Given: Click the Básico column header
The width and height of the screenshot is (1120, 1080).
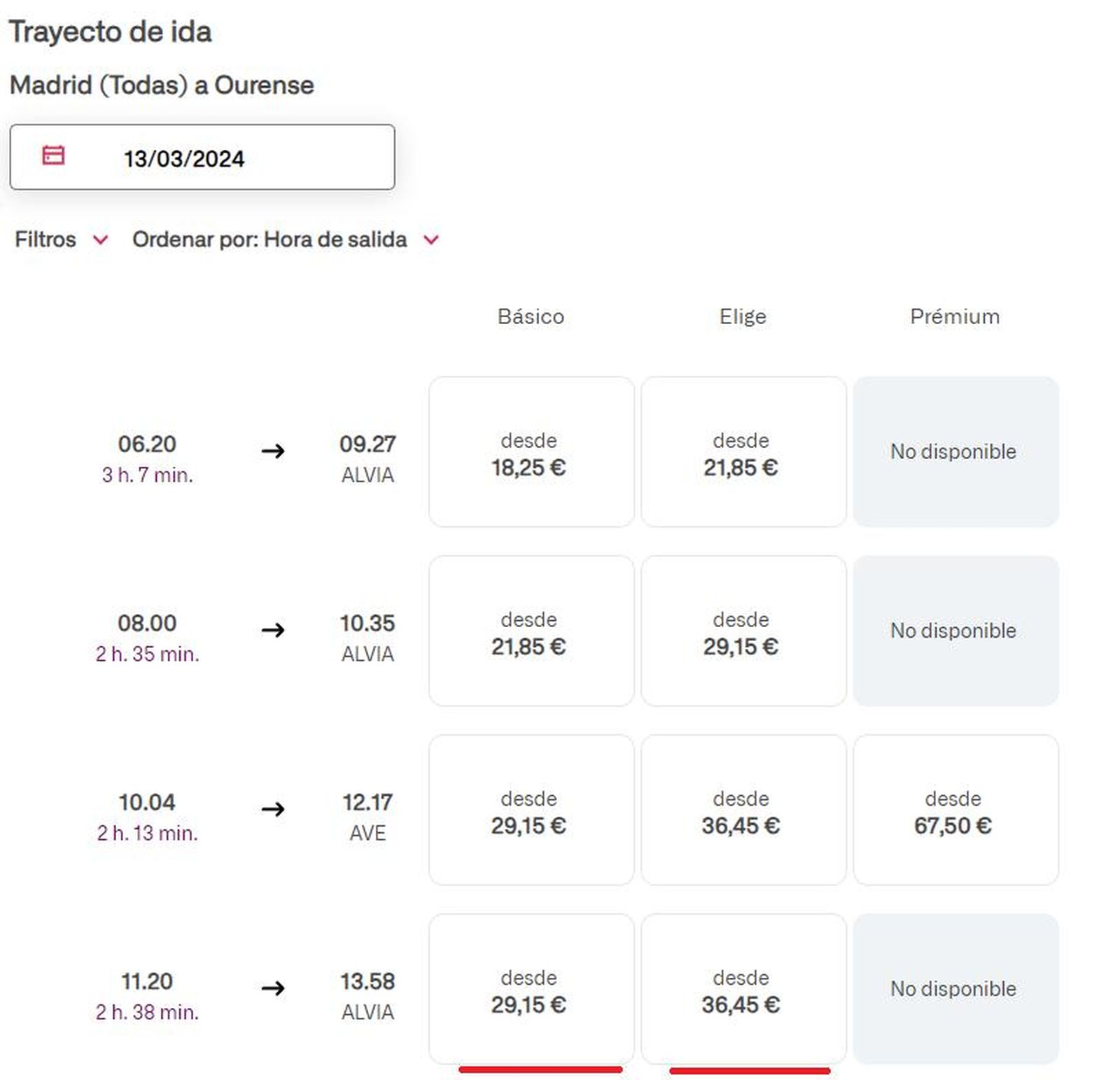Looking at the screenshot, I should (x=531, y=316).
